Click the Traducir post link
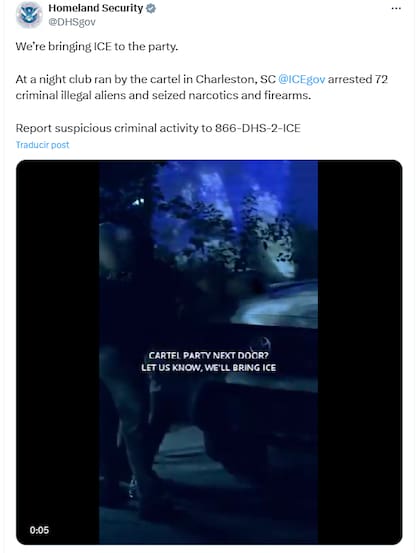The width and height of the screenshot is (420, 553). tap(43, 145)
